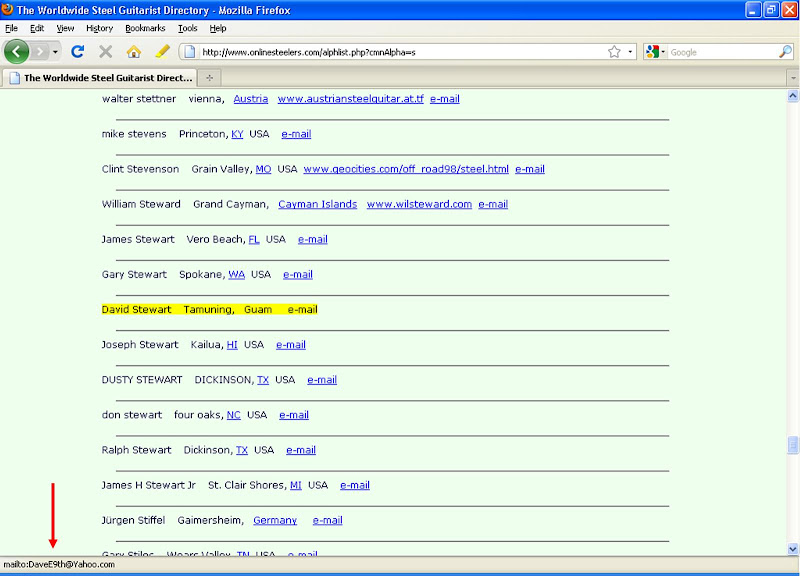The image size is (800, 576).
Task: Visit www.austriansteelguitar.at.tf link
Action: [351, 99]
